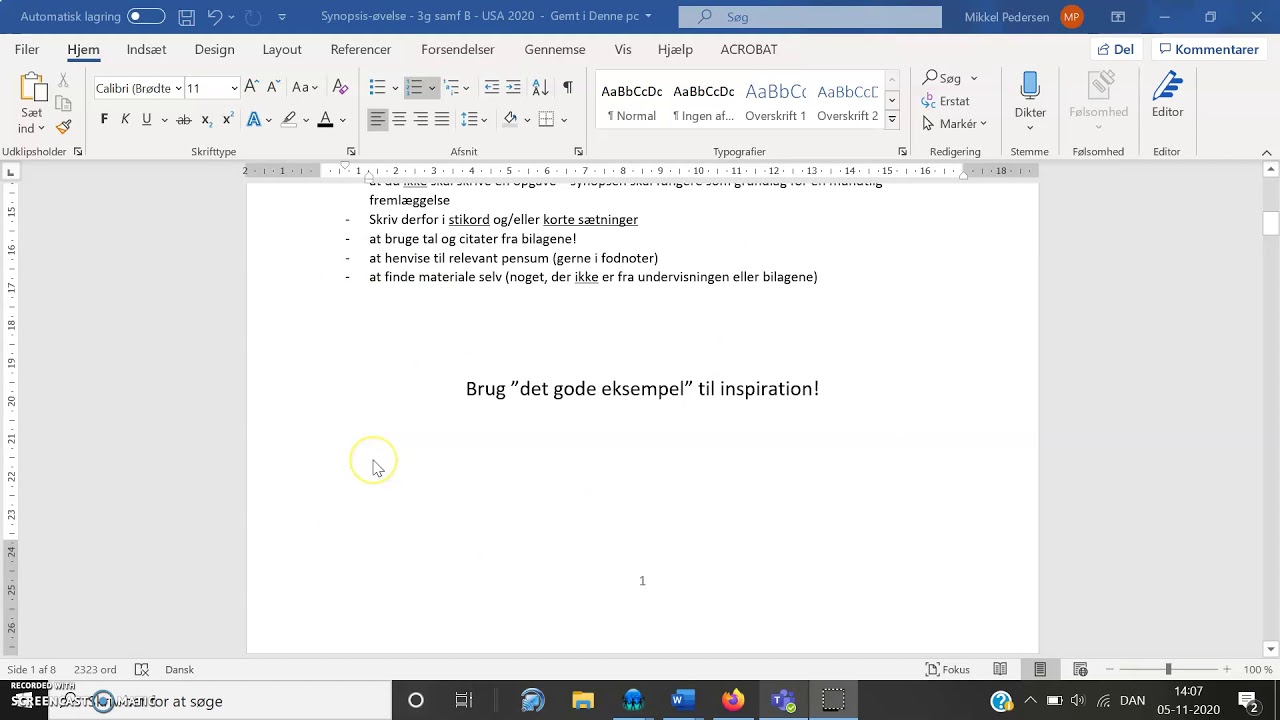Align text right
The image size is (1280, 720).
[x=420, y=120]
